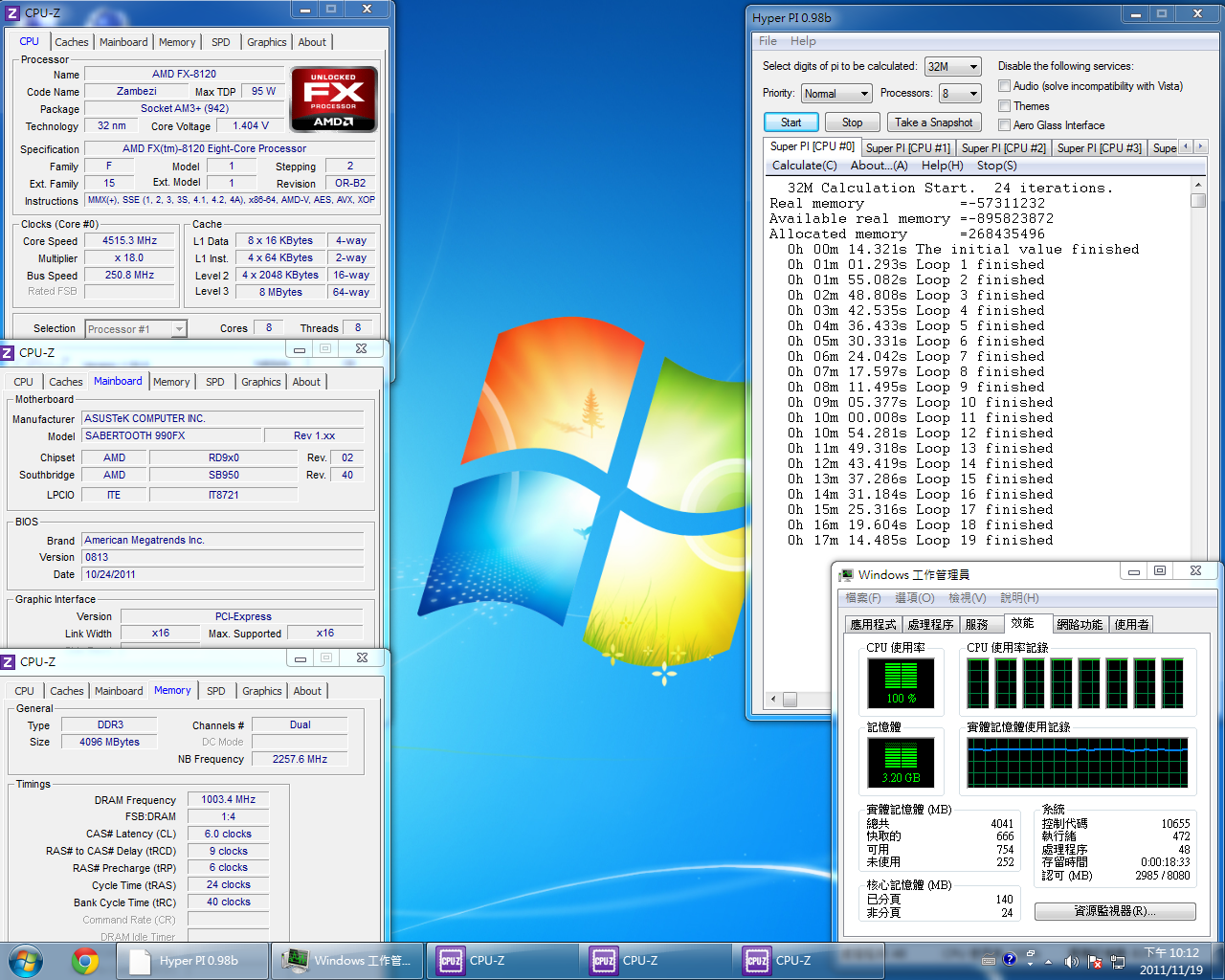Image resolution: width=1225 pixels, height=980 pixels.
Task: Open the Windows Start orb
Action: tap(26, 960)
